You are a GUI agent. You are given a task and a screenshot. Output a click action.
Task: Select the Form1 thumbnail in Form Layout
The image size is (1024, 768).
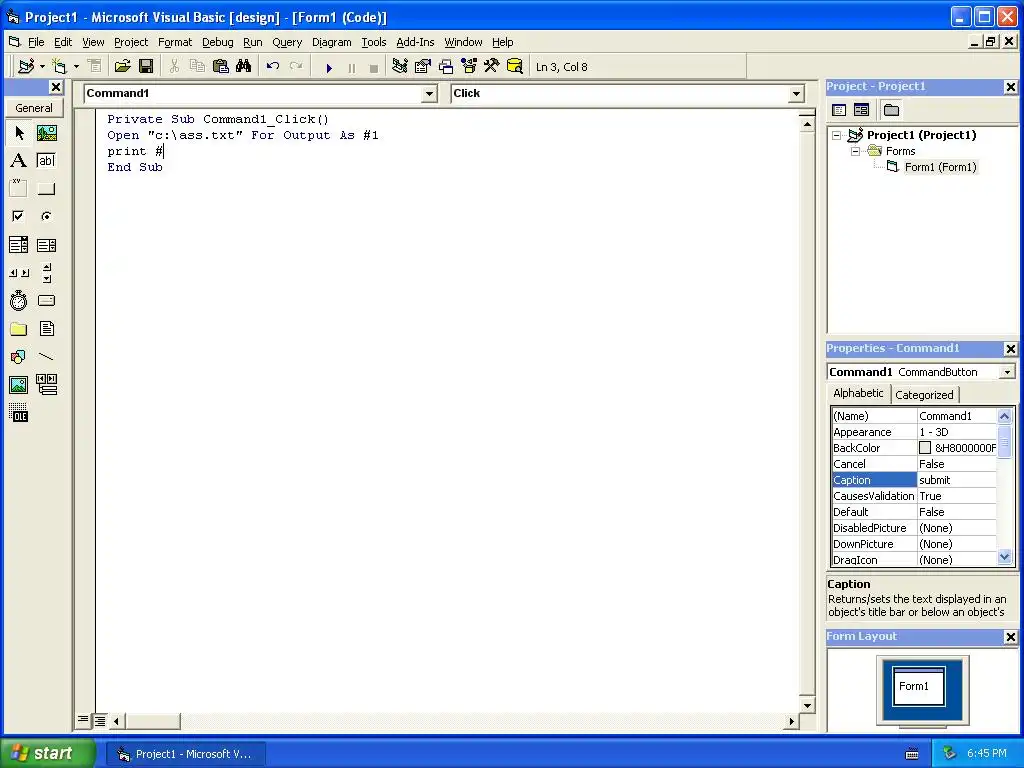click(x=918, y=686)
